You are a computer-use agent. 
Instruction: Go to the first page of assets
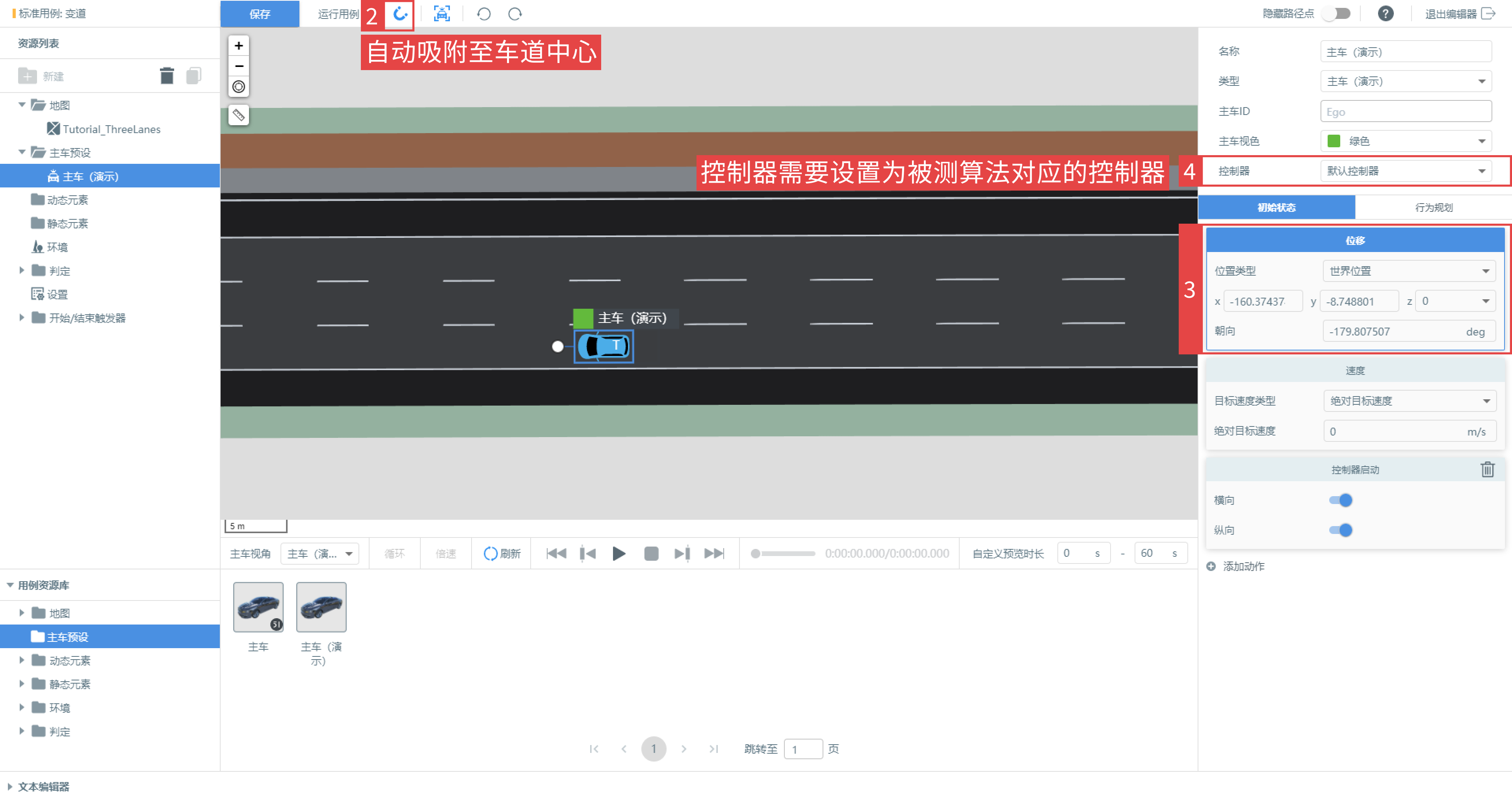tap(594, 749)
